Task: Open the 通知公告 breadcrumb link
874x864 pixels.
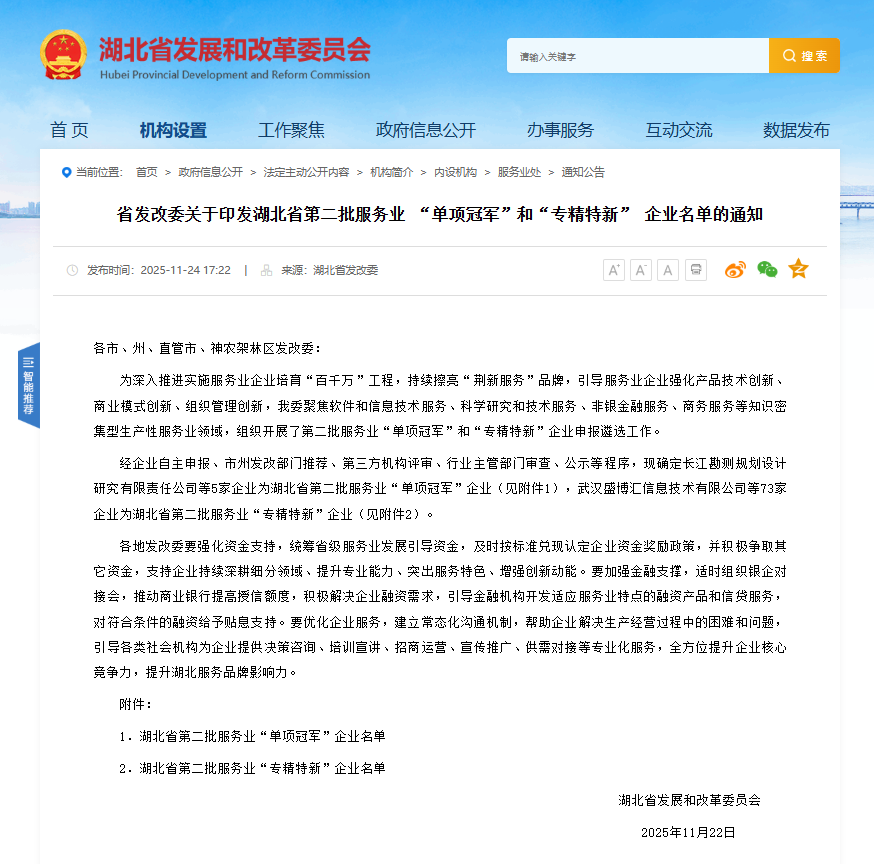Action: pos(581,171)
